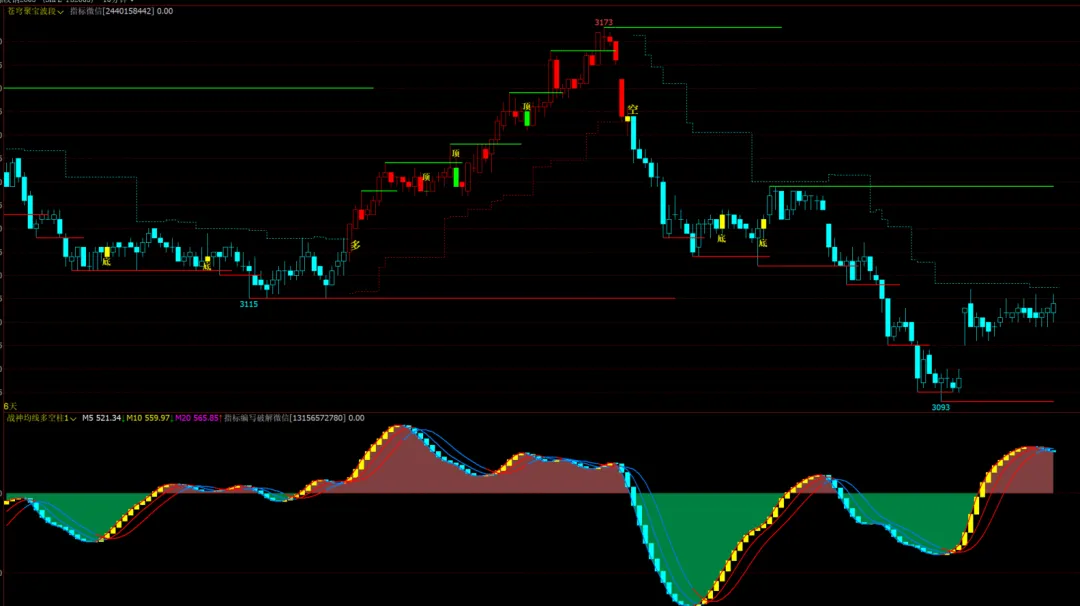Click the M20 565.85 moving average value
The width and height of the screenshot is (1080, 606).
pos(197,418)
